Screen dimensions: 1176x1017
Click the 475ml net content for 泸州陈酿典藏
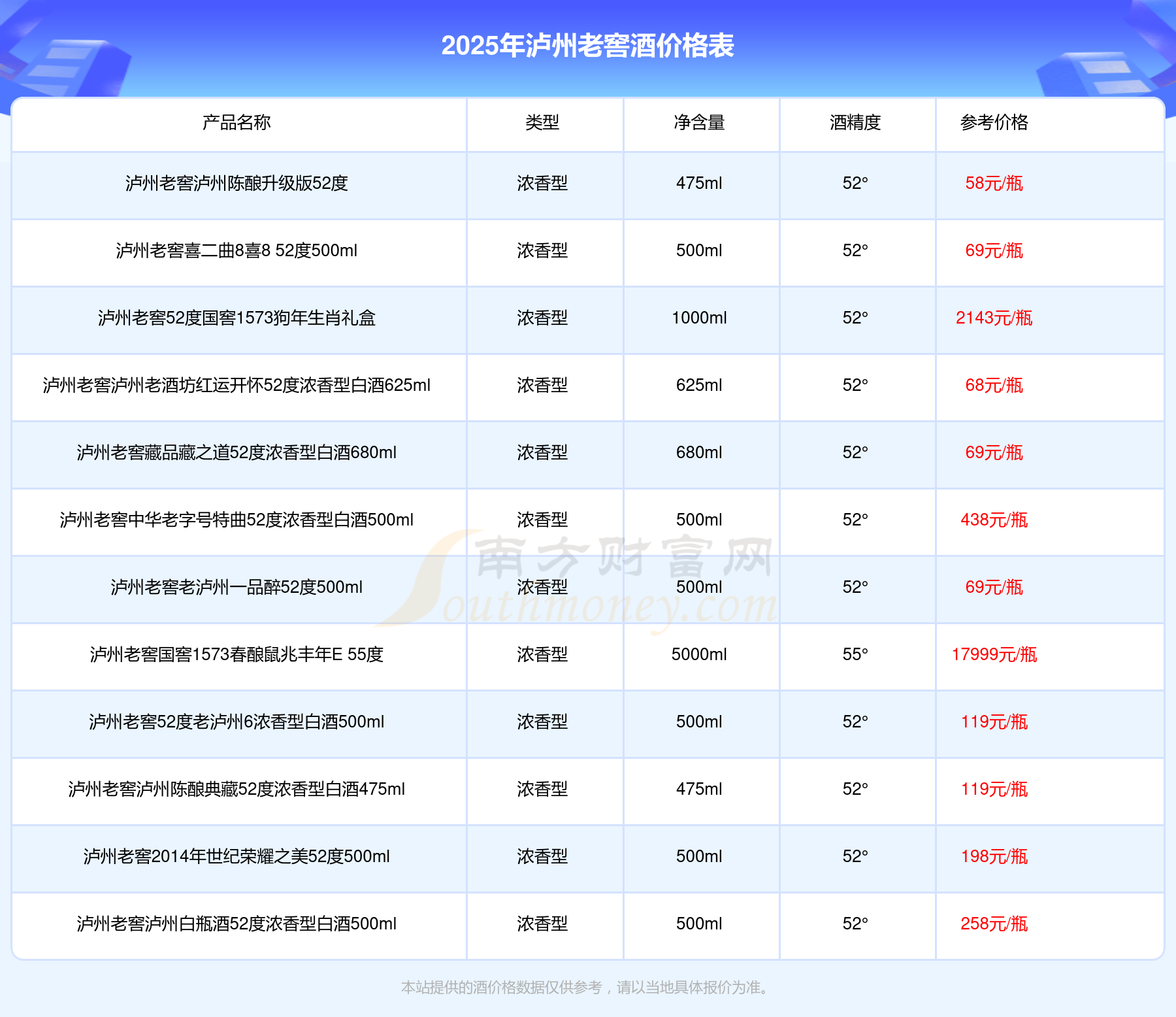coord(699,790)
